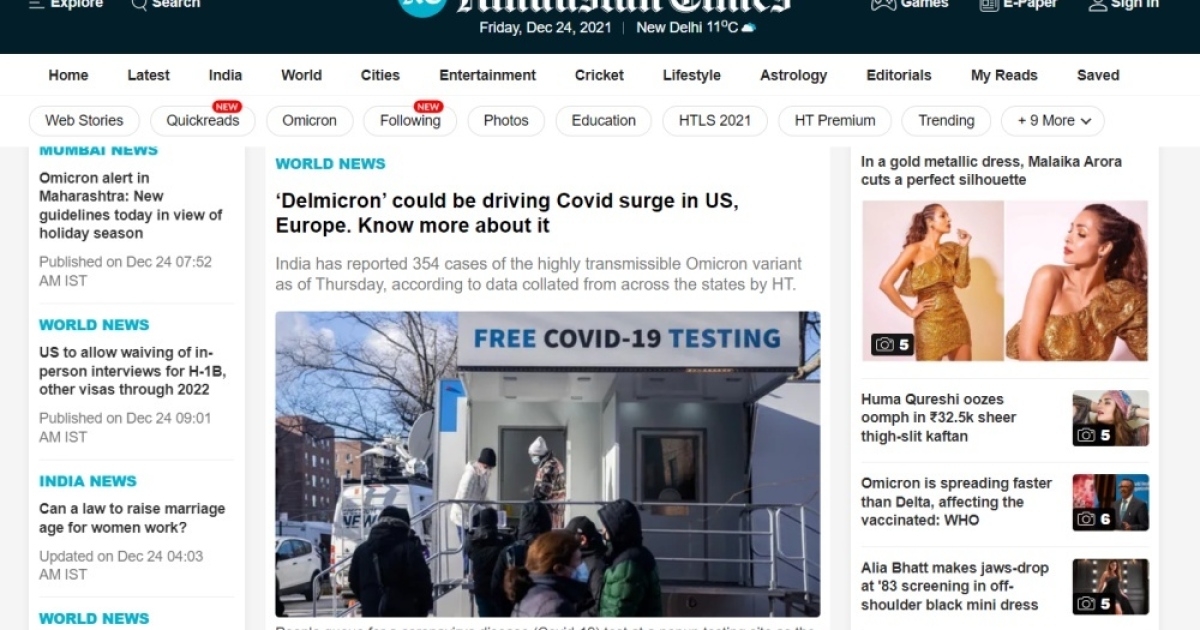The image size is (1200, 630).
Task: Open the marriage age law article
Action: point(132,518)
